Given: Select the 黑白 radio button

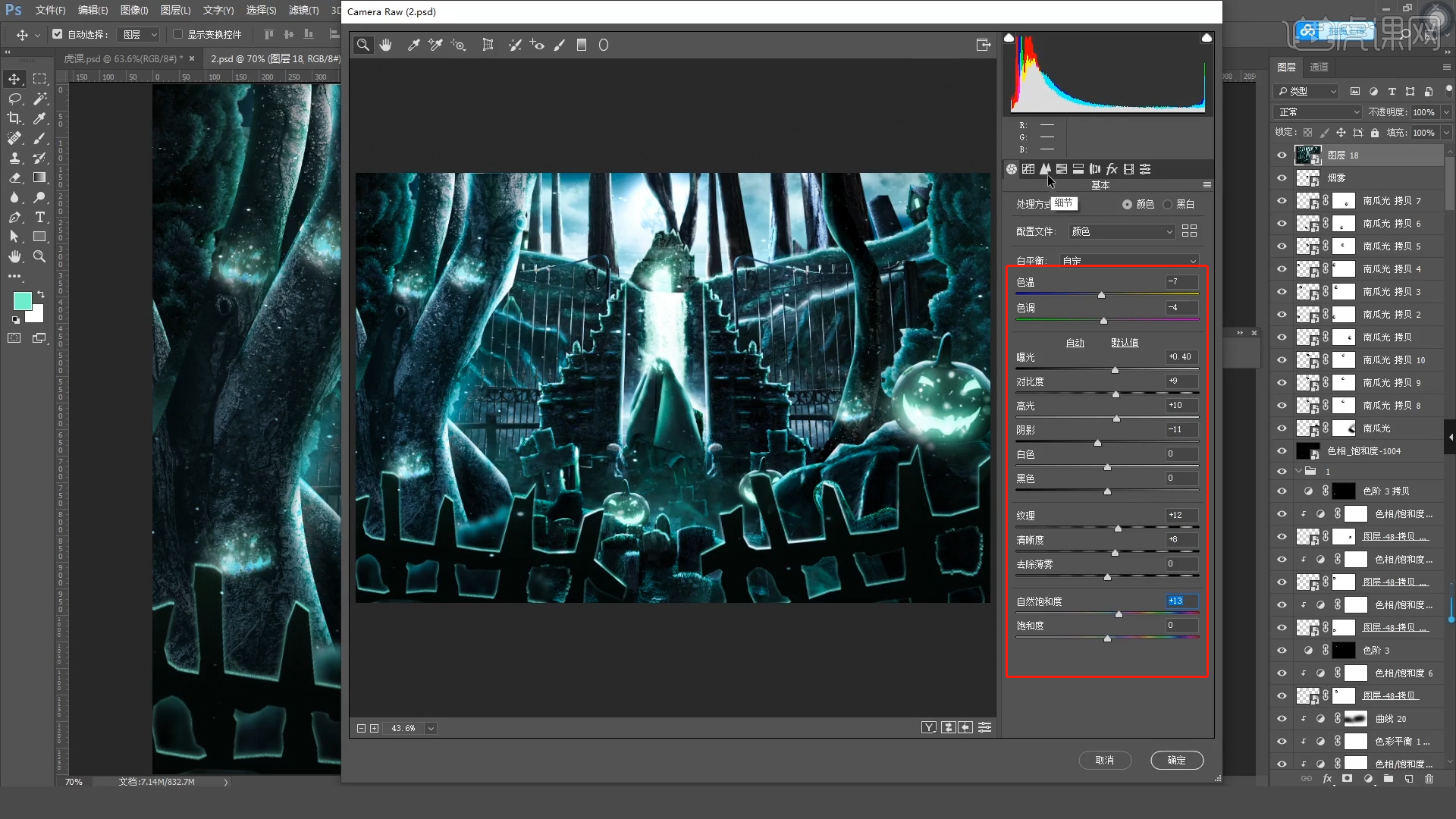Looking at the screenshot, I should point(1168,205).
